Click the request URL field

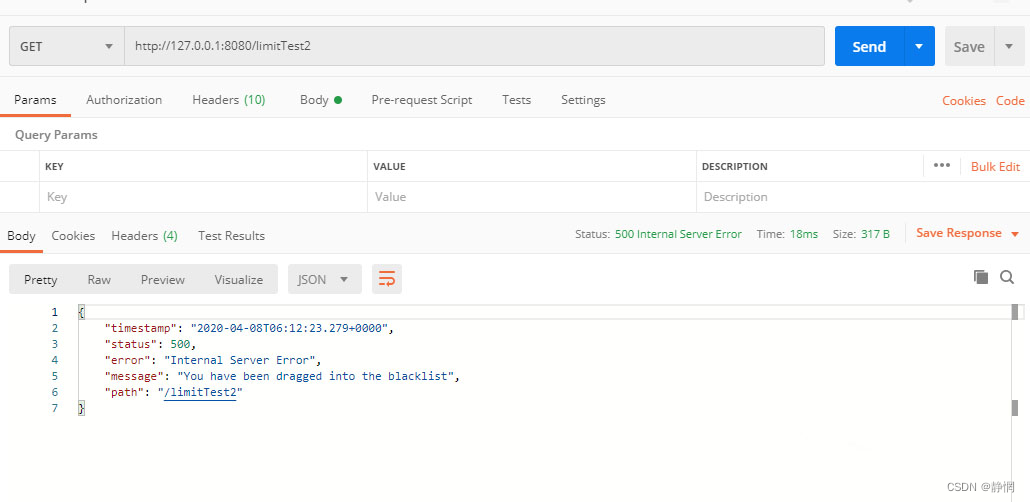tap(474, 46)
